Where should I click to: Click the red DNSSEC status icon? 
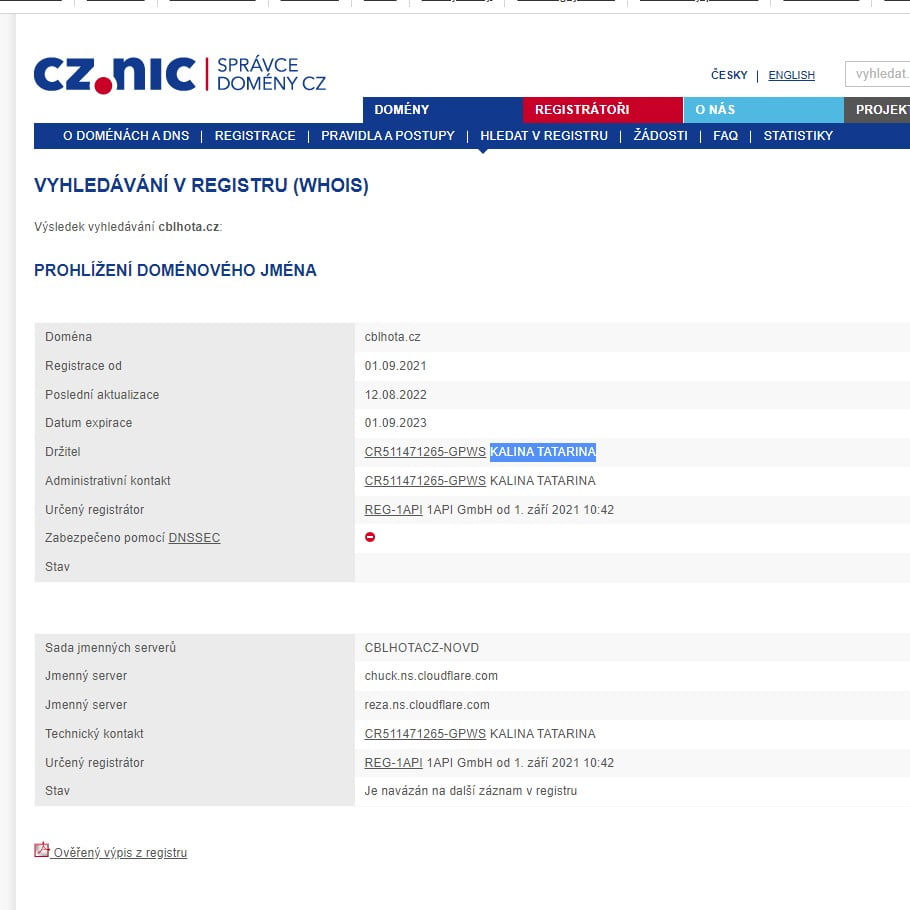point(370,538)
